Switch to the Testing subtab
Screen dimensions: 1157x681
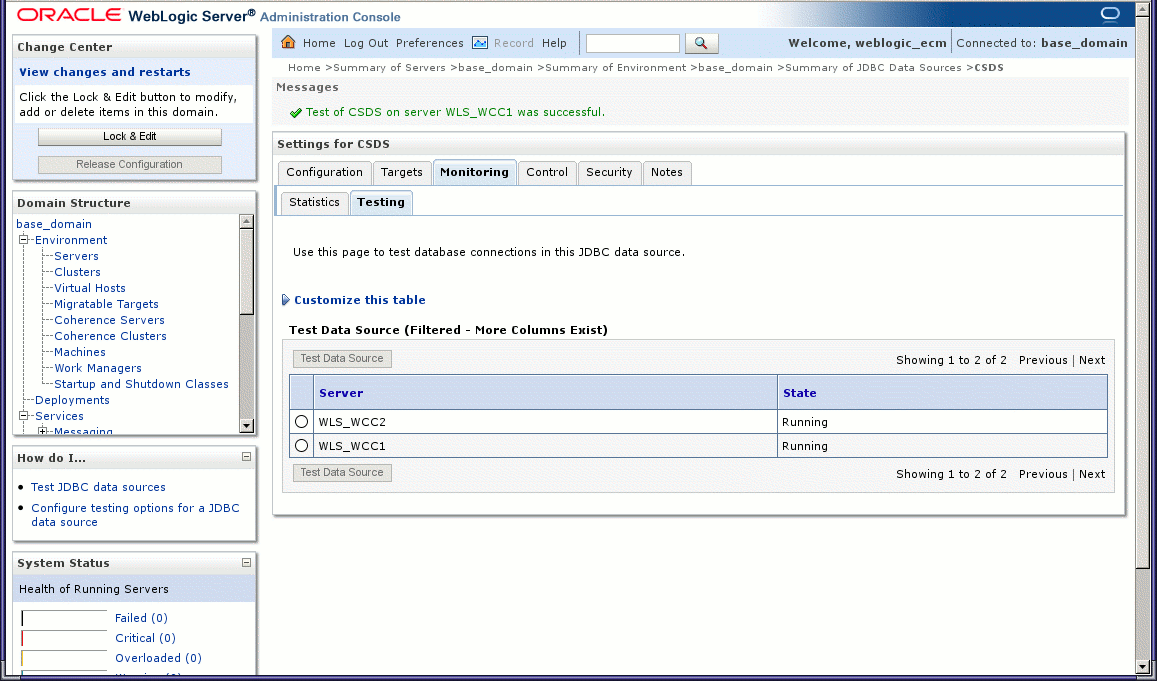tap(381, 202)
